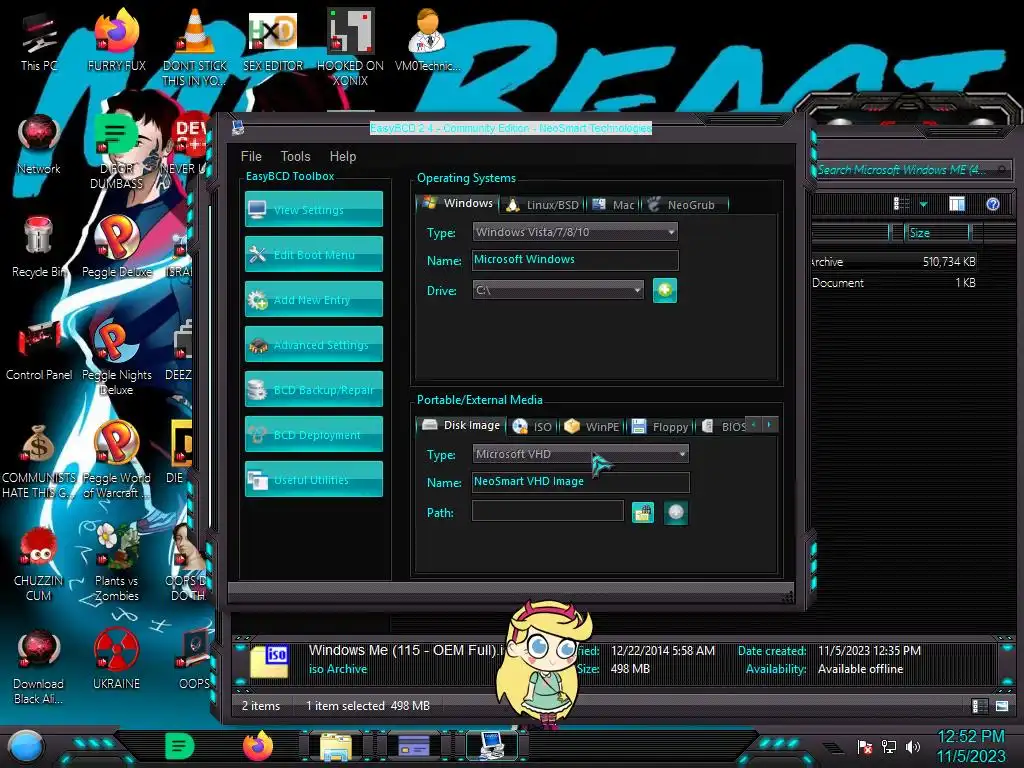
Task: Click green add entry icon beside Drive
Action: (x=665, y=291)
